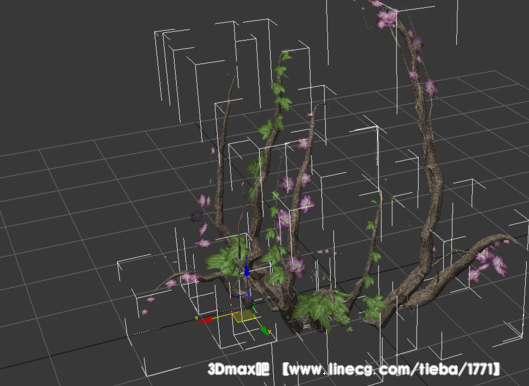Select topmost ivy leaf on center vine
This screenshot has height=386, width=529.
pyautogui.click(x=286, y=56)
